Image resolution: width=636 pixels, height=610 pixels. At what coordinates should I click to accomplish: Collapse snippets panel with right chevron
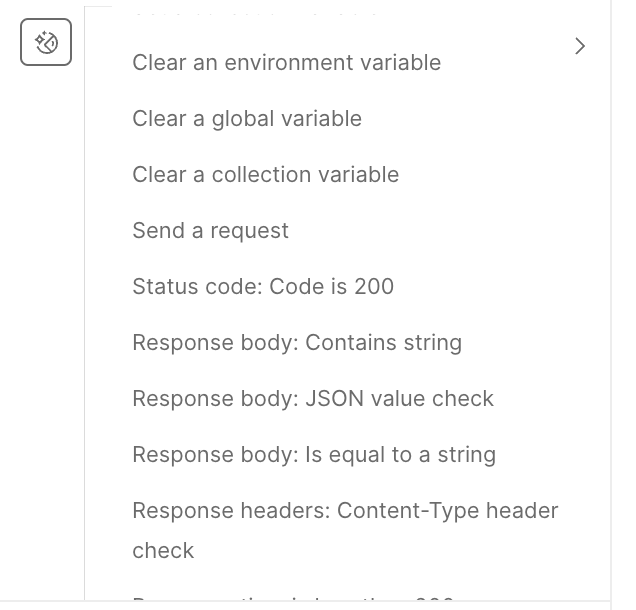click(x=580, y=46)
